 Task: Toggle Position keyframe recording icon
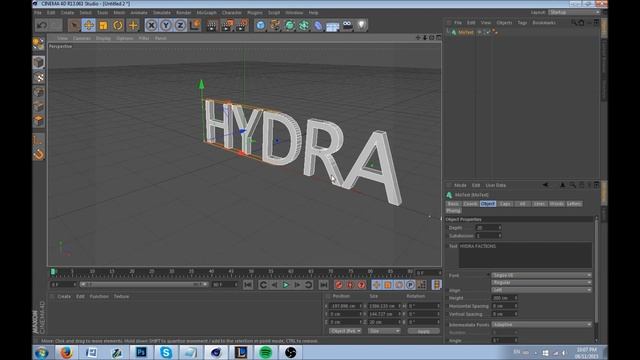[376, 284]
